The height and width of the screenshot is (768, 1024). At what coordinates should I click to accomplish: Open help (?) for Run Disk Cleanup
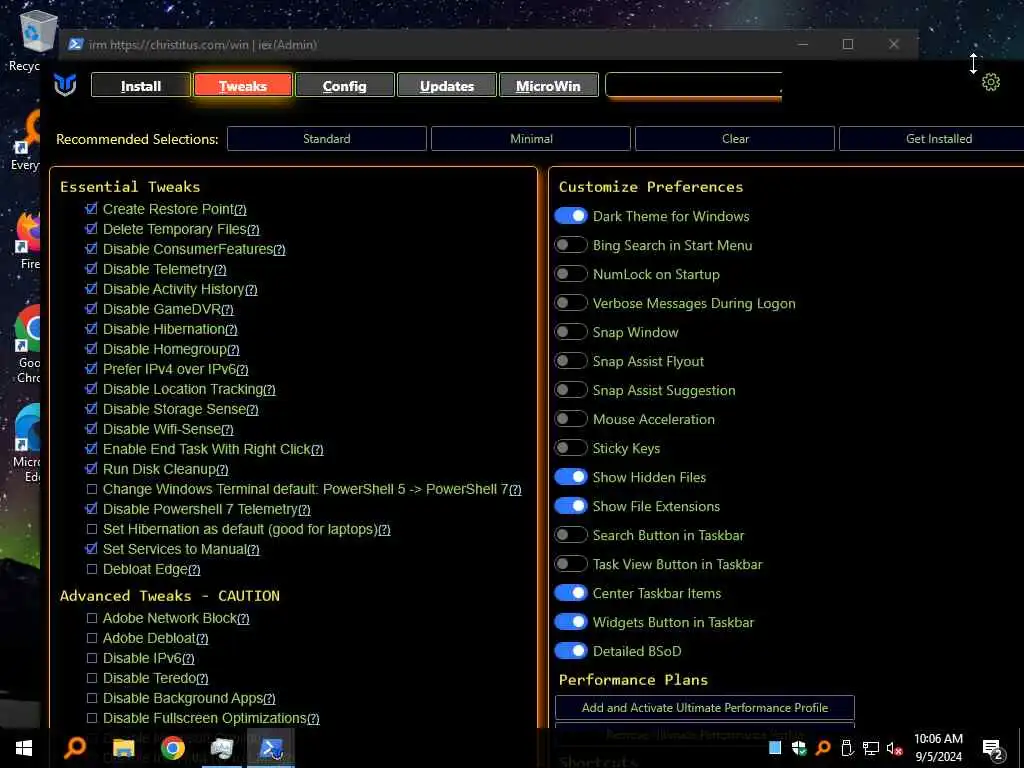[222, 470]
